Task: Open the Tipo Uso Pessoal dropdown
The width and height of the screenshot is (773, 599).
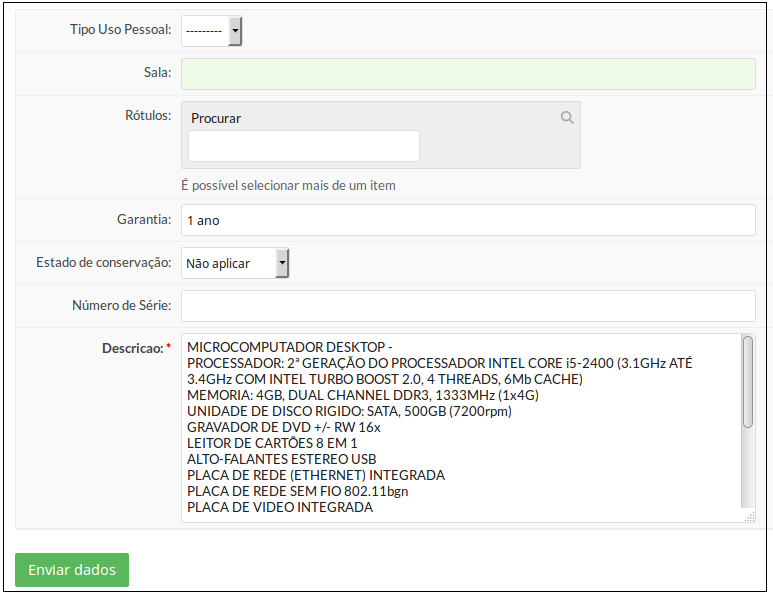Action: pyautogui.click(x=211, y=31)
